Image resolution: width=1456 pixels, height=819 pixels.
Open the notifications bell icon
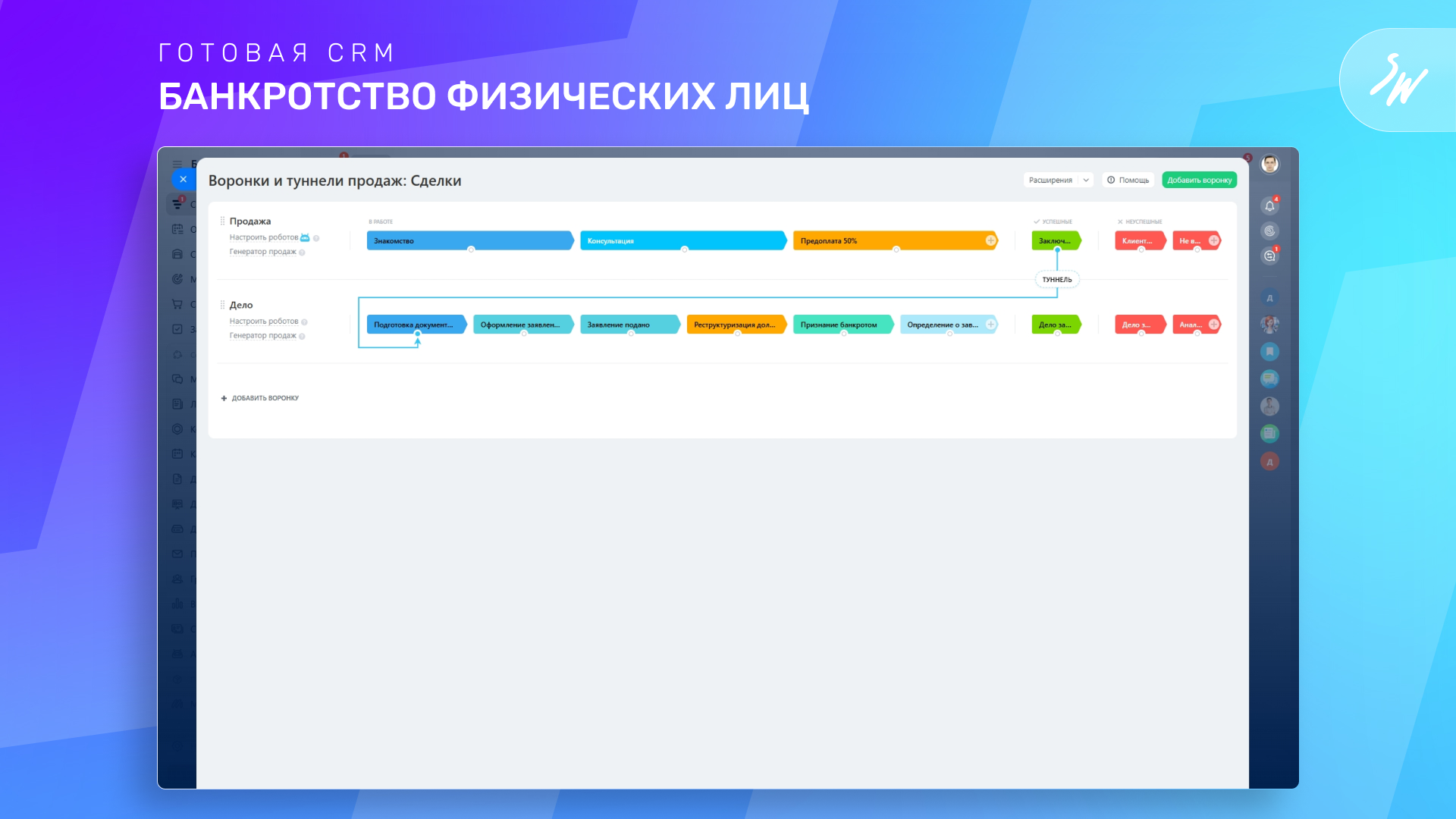click(1269, 206)
